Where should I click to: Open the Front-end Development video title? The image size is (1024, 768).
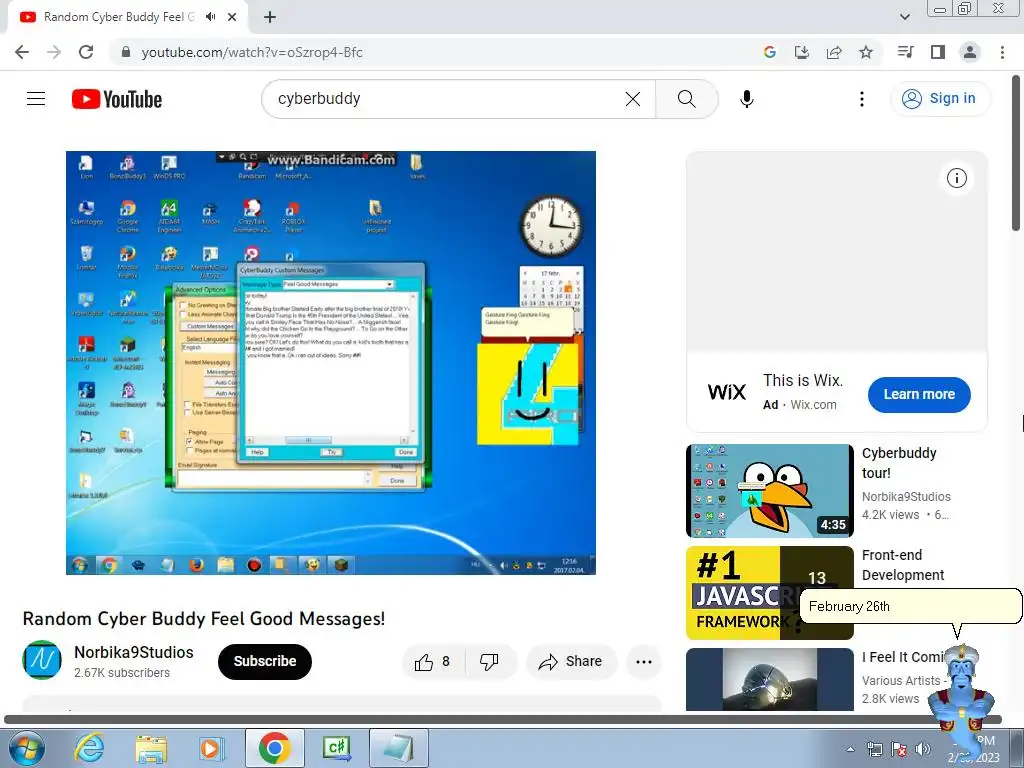point(903,565)
